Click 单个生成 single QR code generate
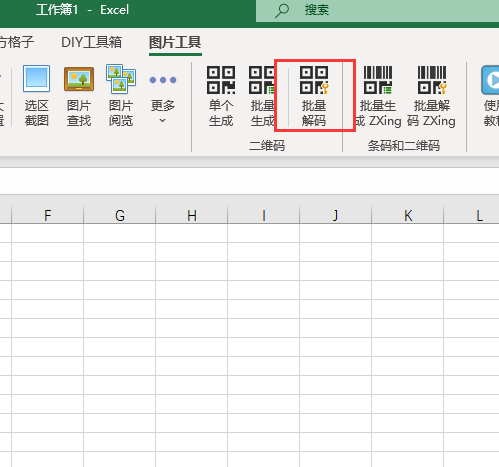This screenshot has height=467, width=499. click(x=221, y=96)
